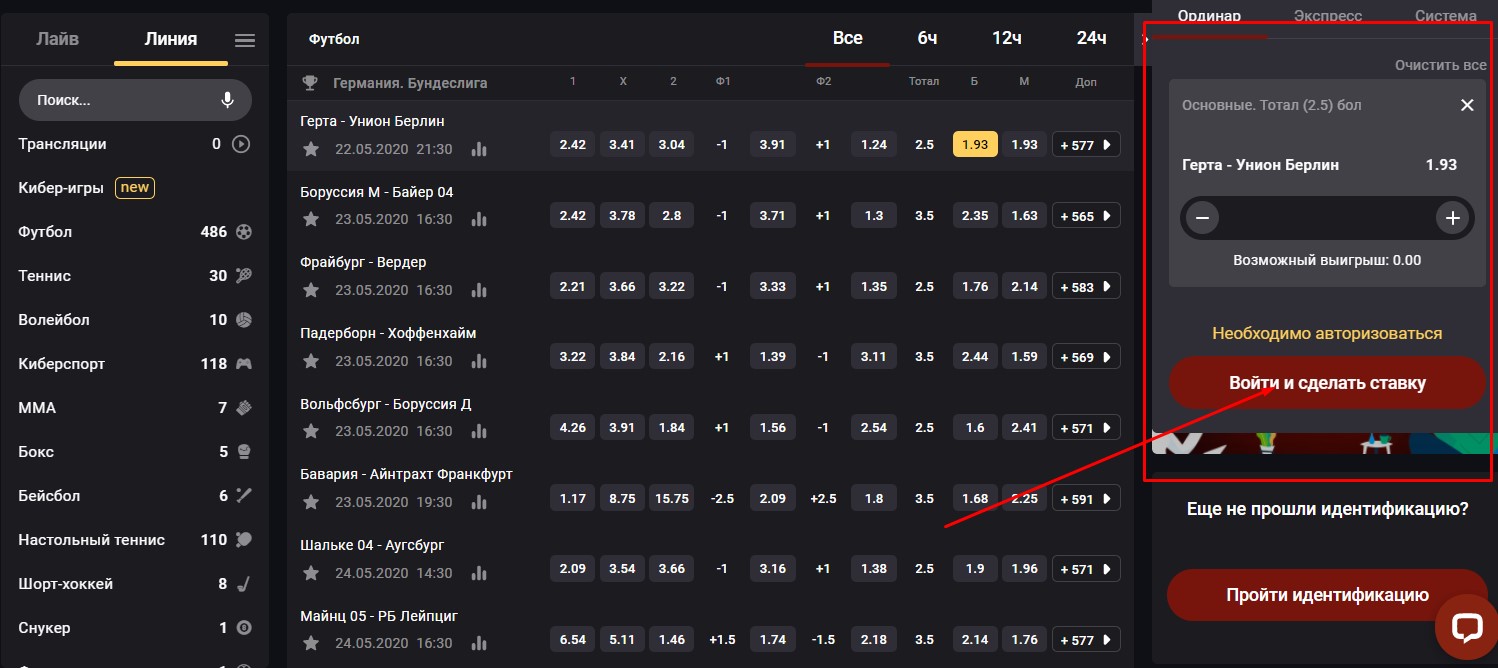Decrease stake with the minus button

click(x=1202, y=218)
